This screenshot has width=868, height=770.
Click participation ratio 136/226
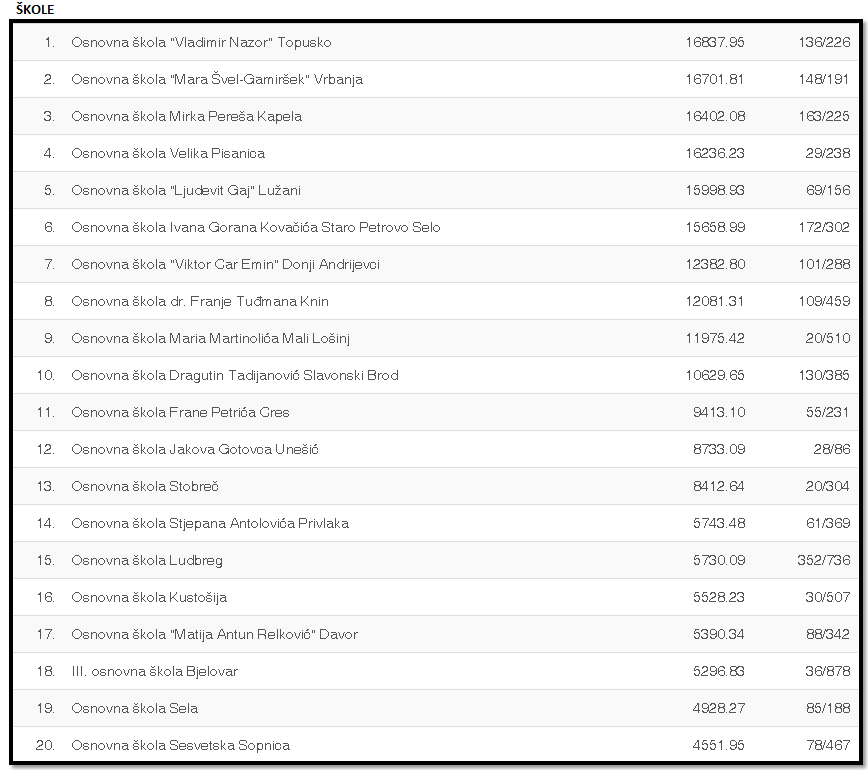pos(824,43)
